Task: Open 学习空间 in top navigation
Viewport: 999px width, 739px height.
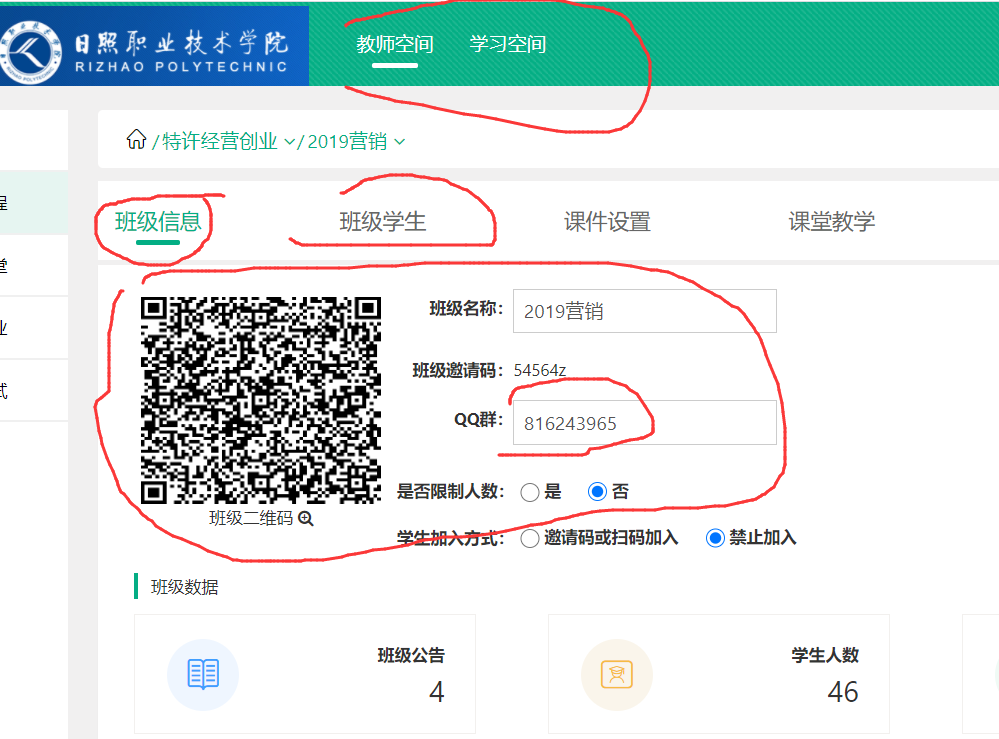Action: 508,44
